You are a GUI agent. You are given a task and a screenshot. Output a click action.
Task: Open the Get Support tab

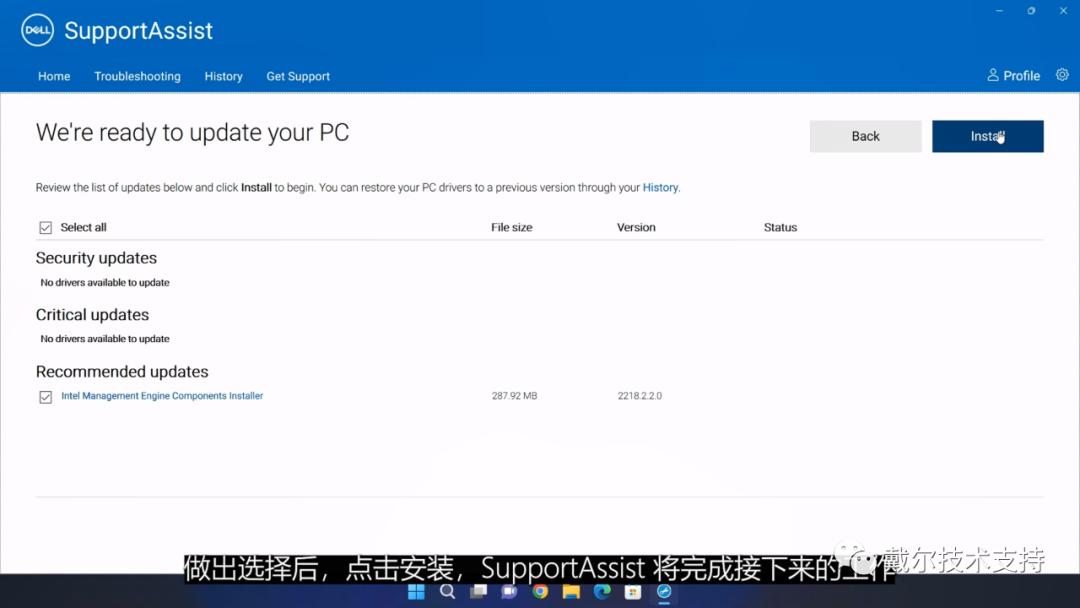pyautogui.click(x=297, y=76)
